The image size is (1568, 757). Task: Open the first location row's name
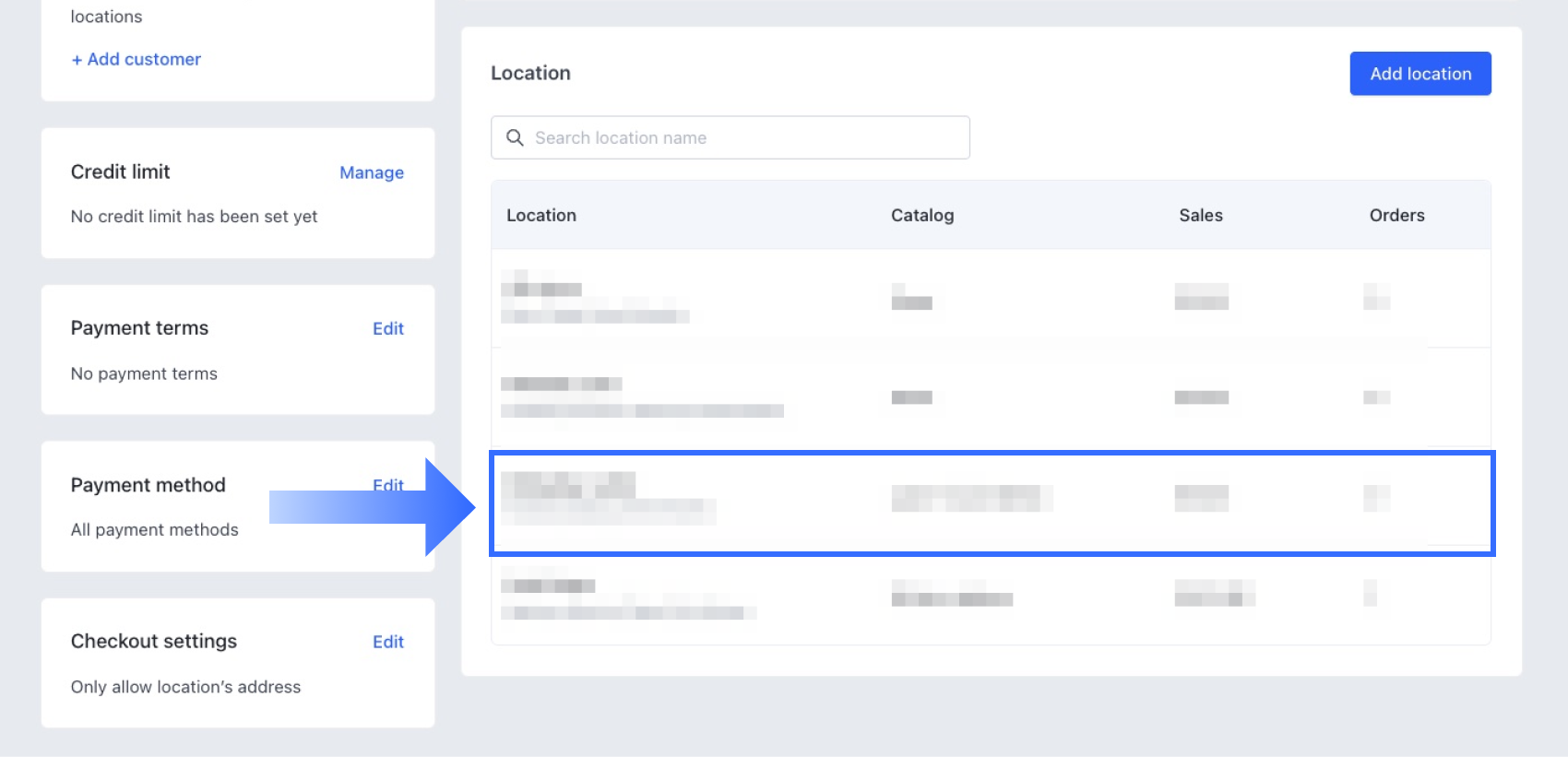(x=542, y=289)
